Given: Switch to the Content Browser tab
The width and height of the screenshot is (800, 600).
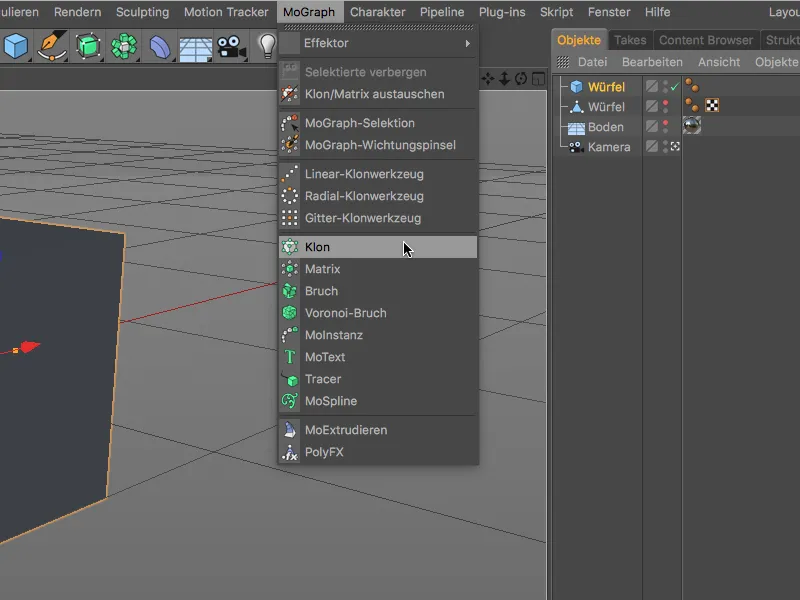Looking at the screenshot, I should click(x=706, y=40).
